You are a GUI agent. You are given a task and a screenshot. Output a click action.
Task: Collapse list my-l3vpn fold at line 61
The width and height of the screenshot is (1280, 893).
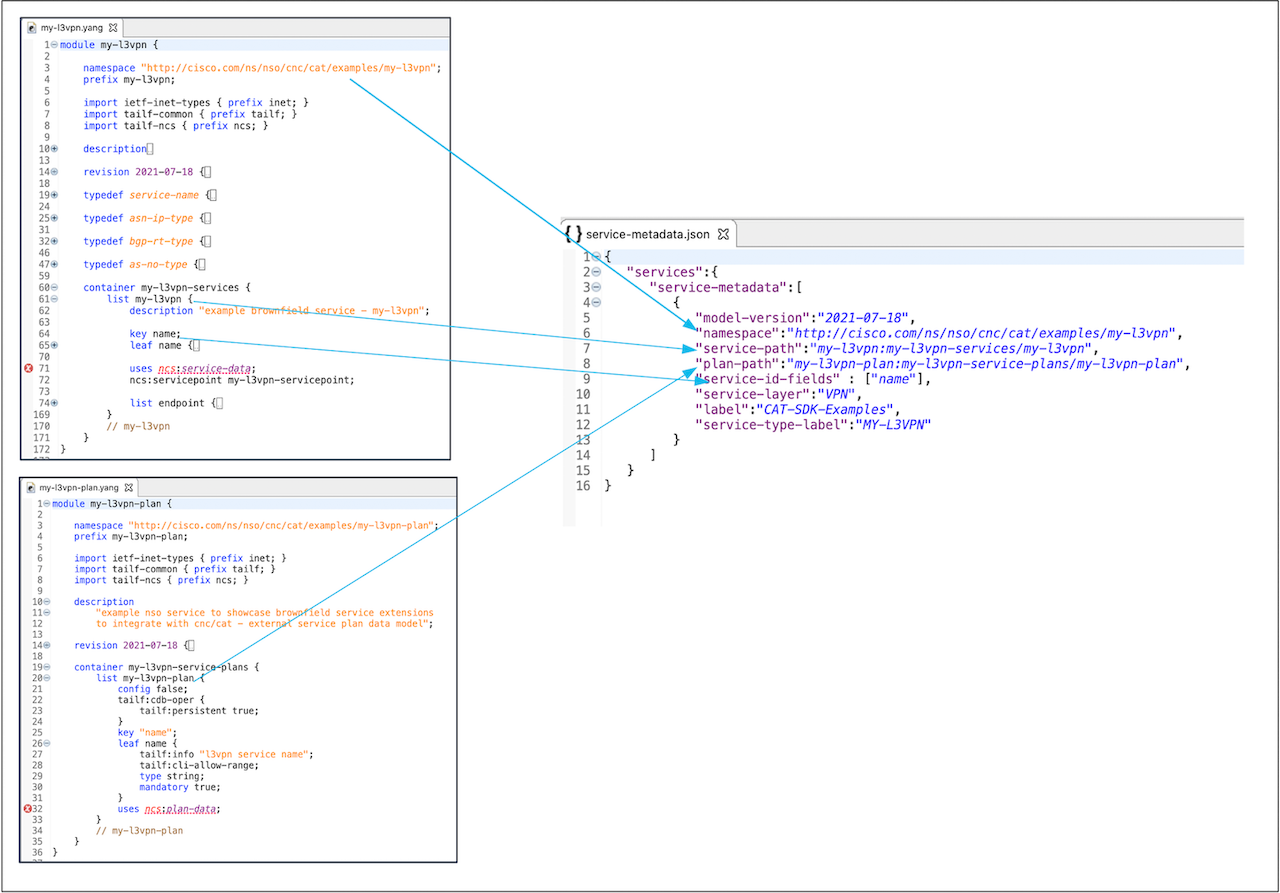coord(54,299)
